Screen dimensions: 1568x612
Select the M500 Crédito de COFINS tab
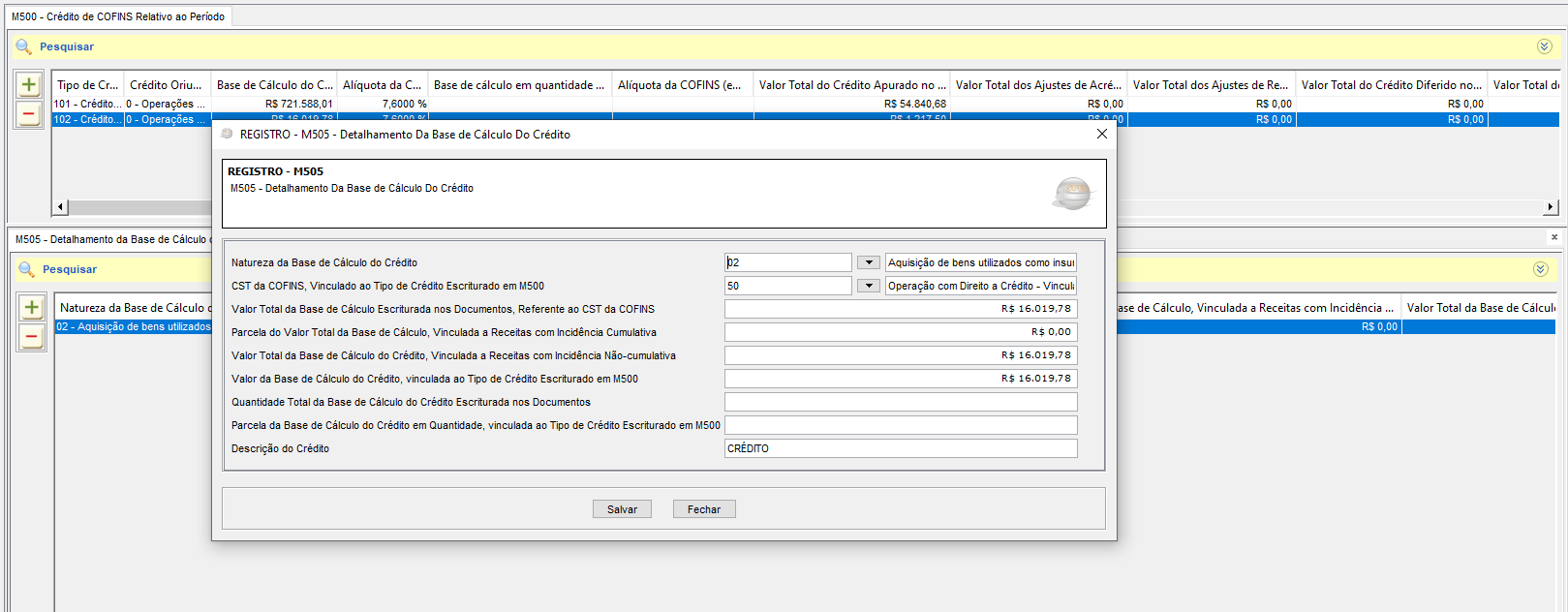click(118, 16)
